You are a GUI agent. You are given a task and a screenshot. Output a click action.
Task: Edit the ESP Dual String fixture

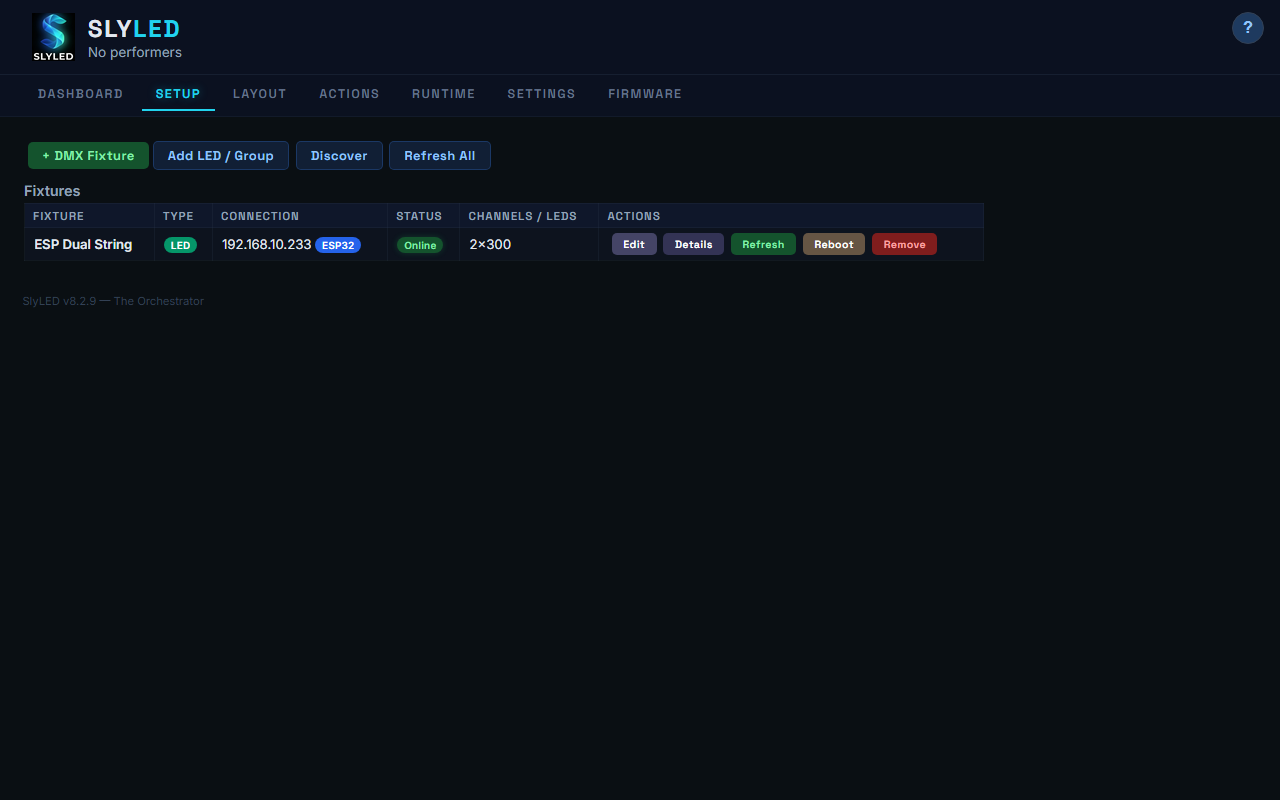pos(634,244)
